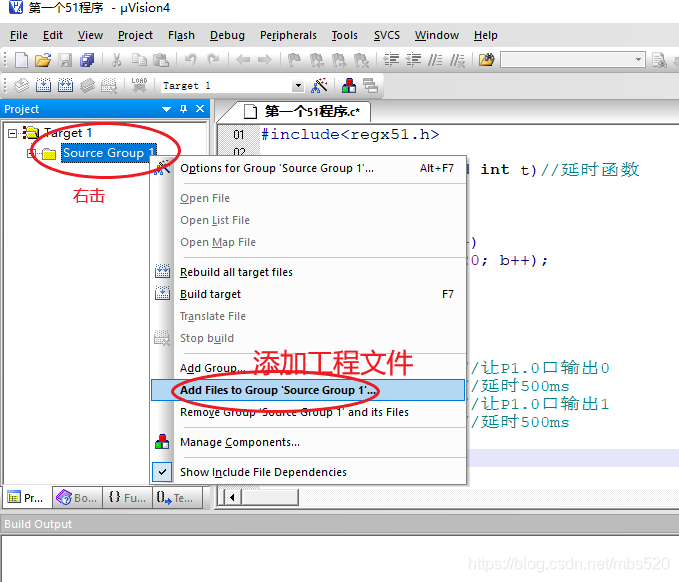Open the Debug menu
Viewport: 679px width, 582px height.
(227, 35)
